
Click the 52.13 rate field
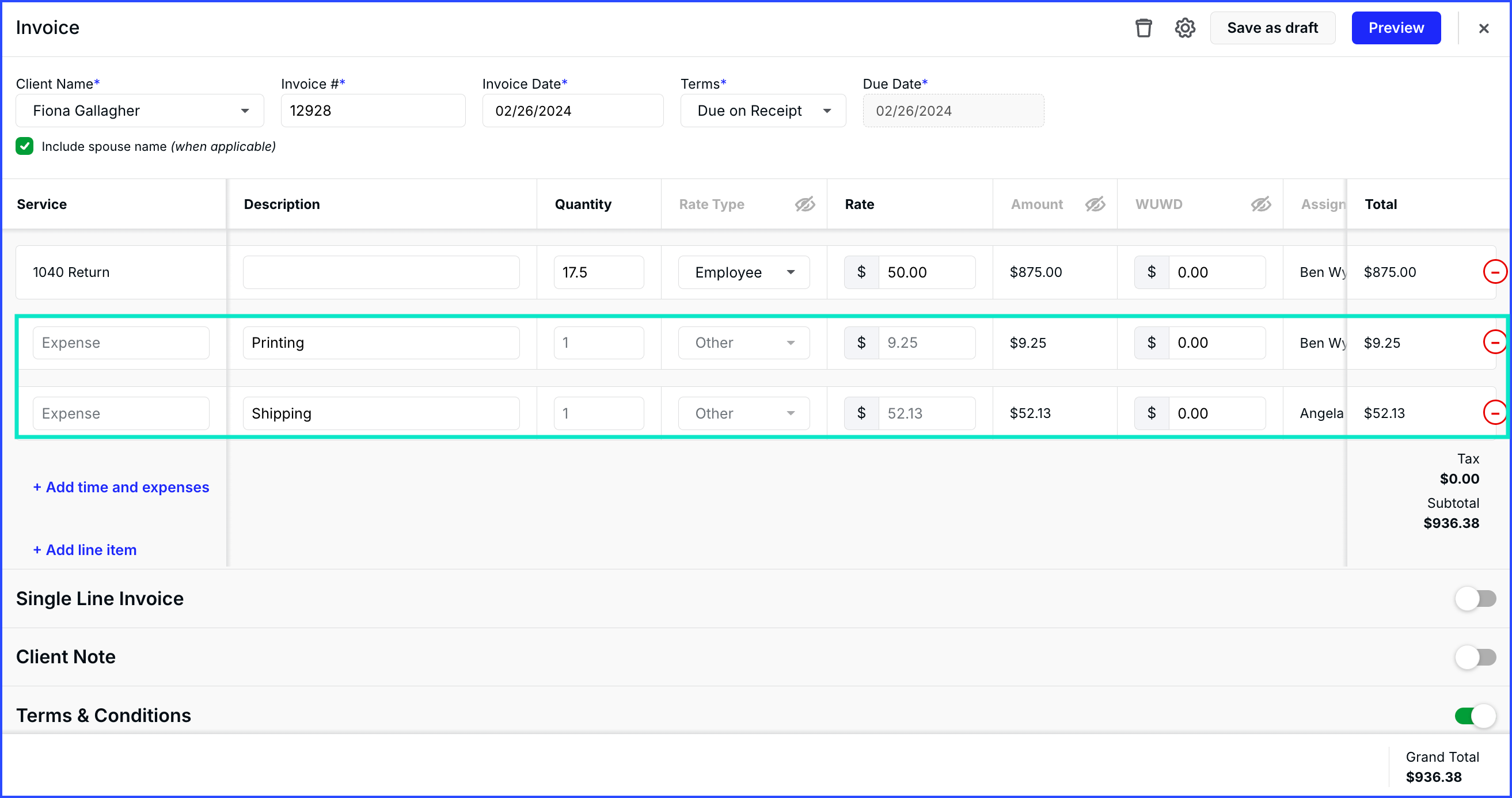coord(926,413)
